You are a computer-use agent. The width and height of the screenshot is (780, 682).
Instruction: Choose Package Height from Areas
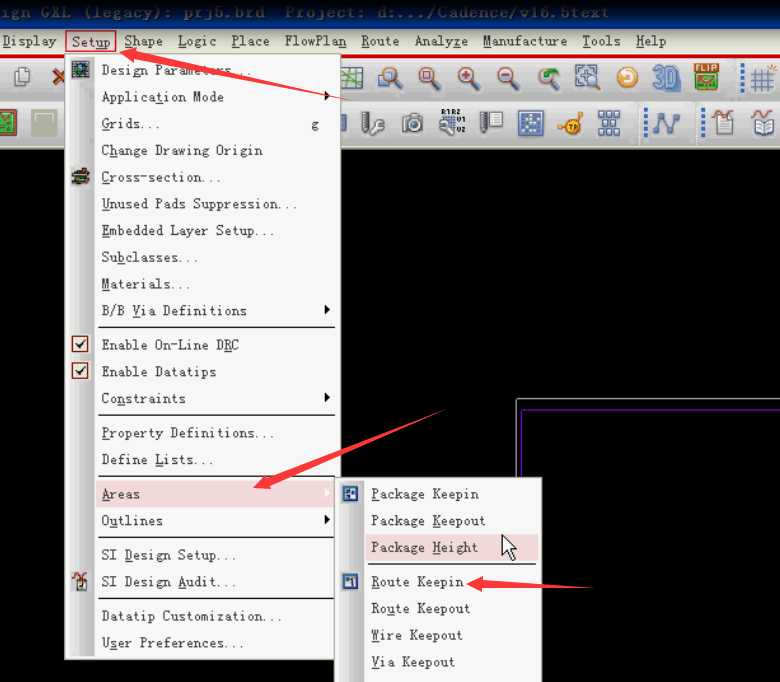[x=452, y=548]
